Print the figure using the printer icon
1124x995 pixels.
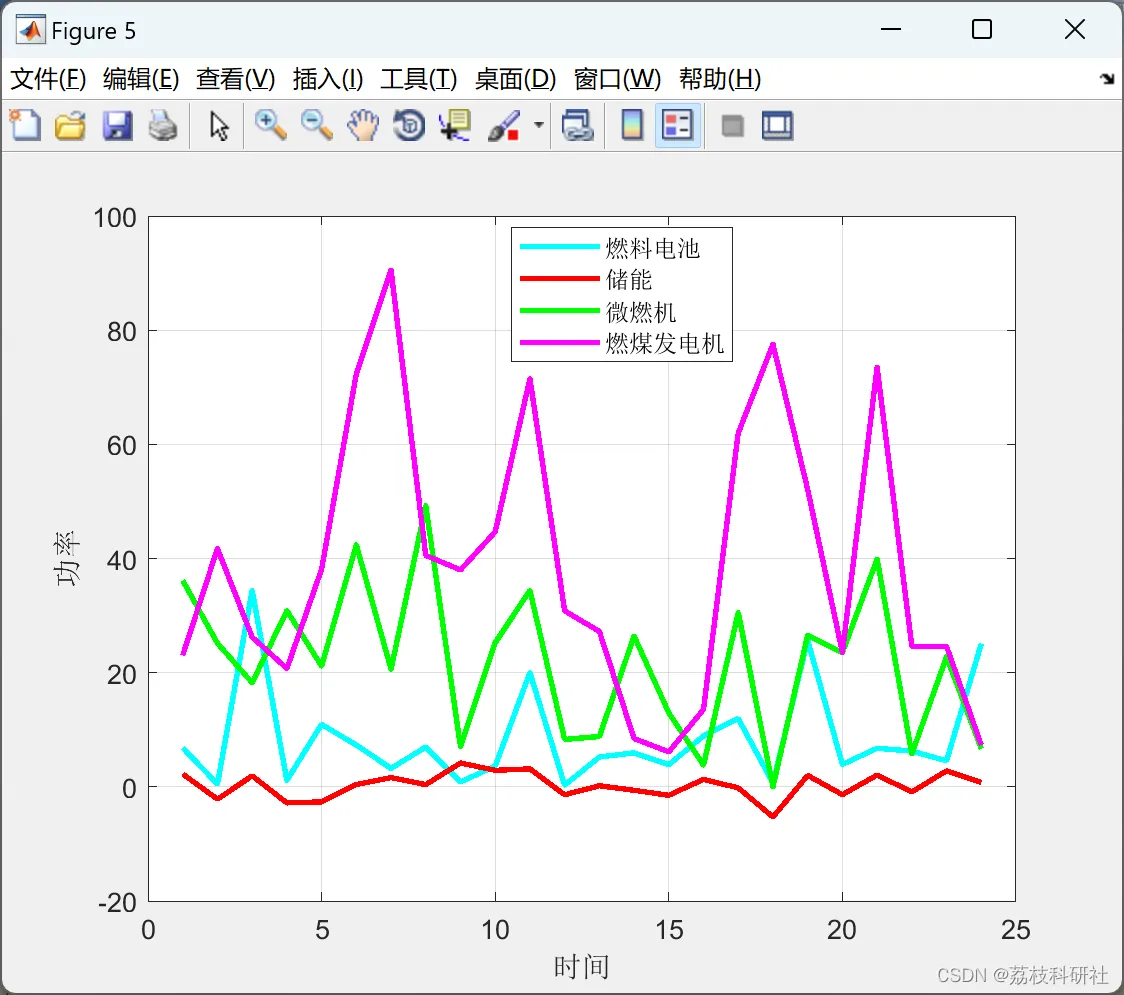pyautogui.click(x=163, y=125)
